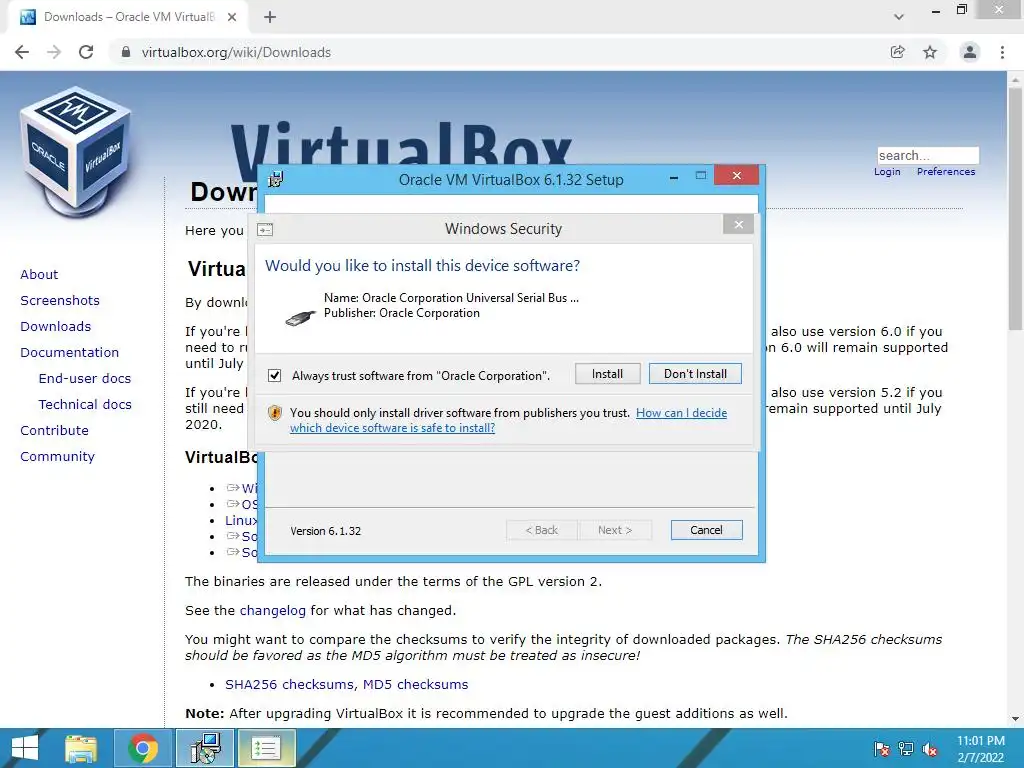Open the Preferences link

(946, 172)
